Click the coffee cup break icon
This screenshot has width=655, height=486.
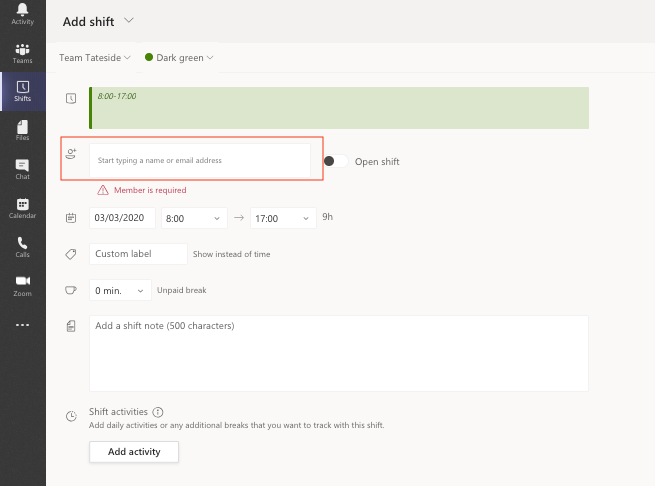(x=71, y=290)
